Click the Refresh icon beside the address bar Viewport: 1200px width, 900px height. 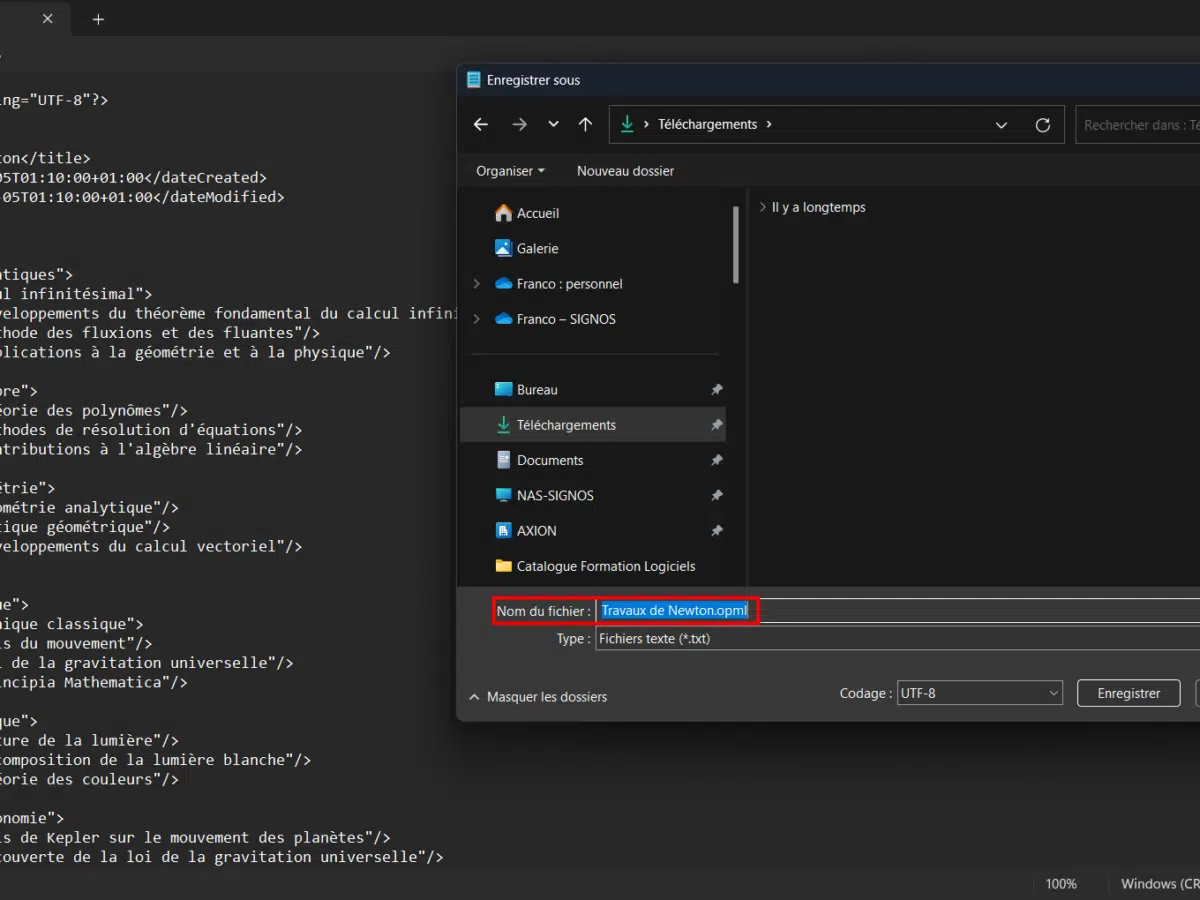click(x=1042, y=125)
